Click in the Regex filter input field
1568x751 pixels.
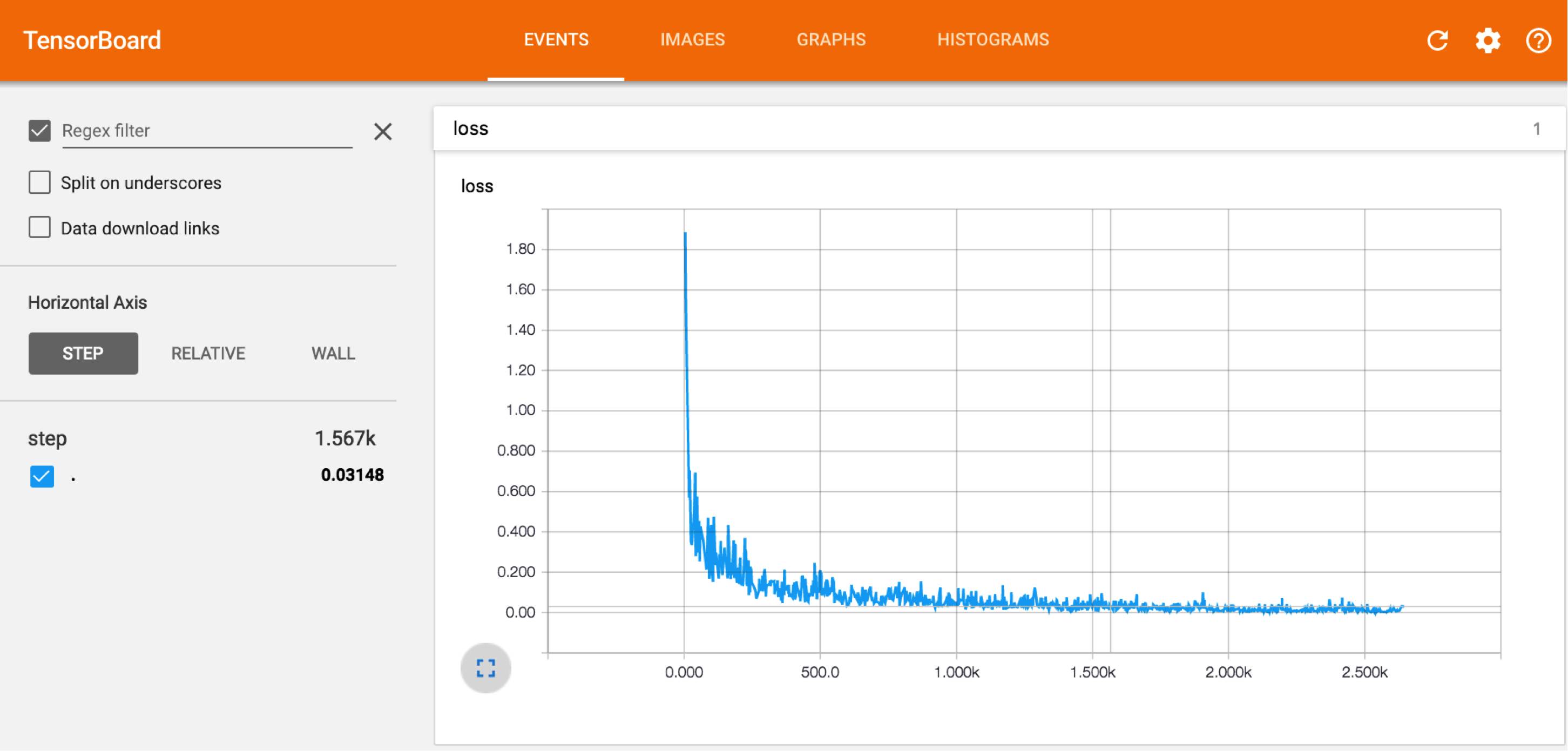pyautogui.click(x=207, y=131)
